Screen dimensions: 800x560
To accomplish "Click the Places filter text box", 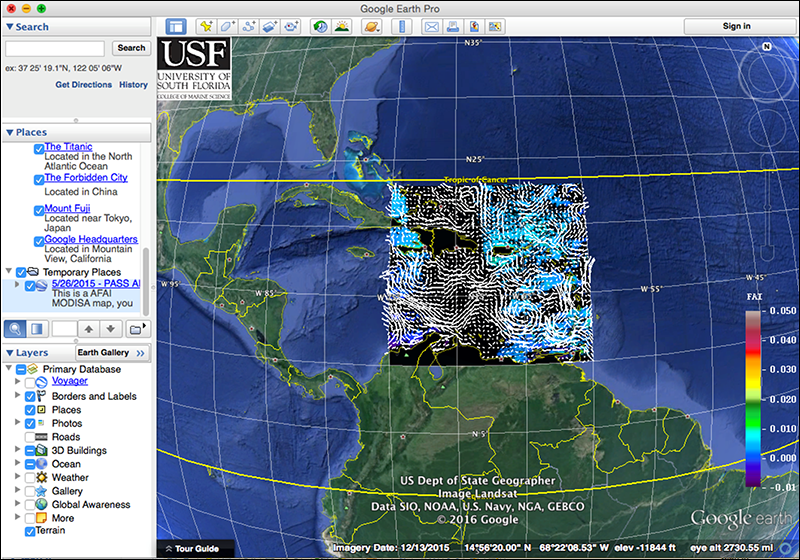I will click(x=65, y=329).
